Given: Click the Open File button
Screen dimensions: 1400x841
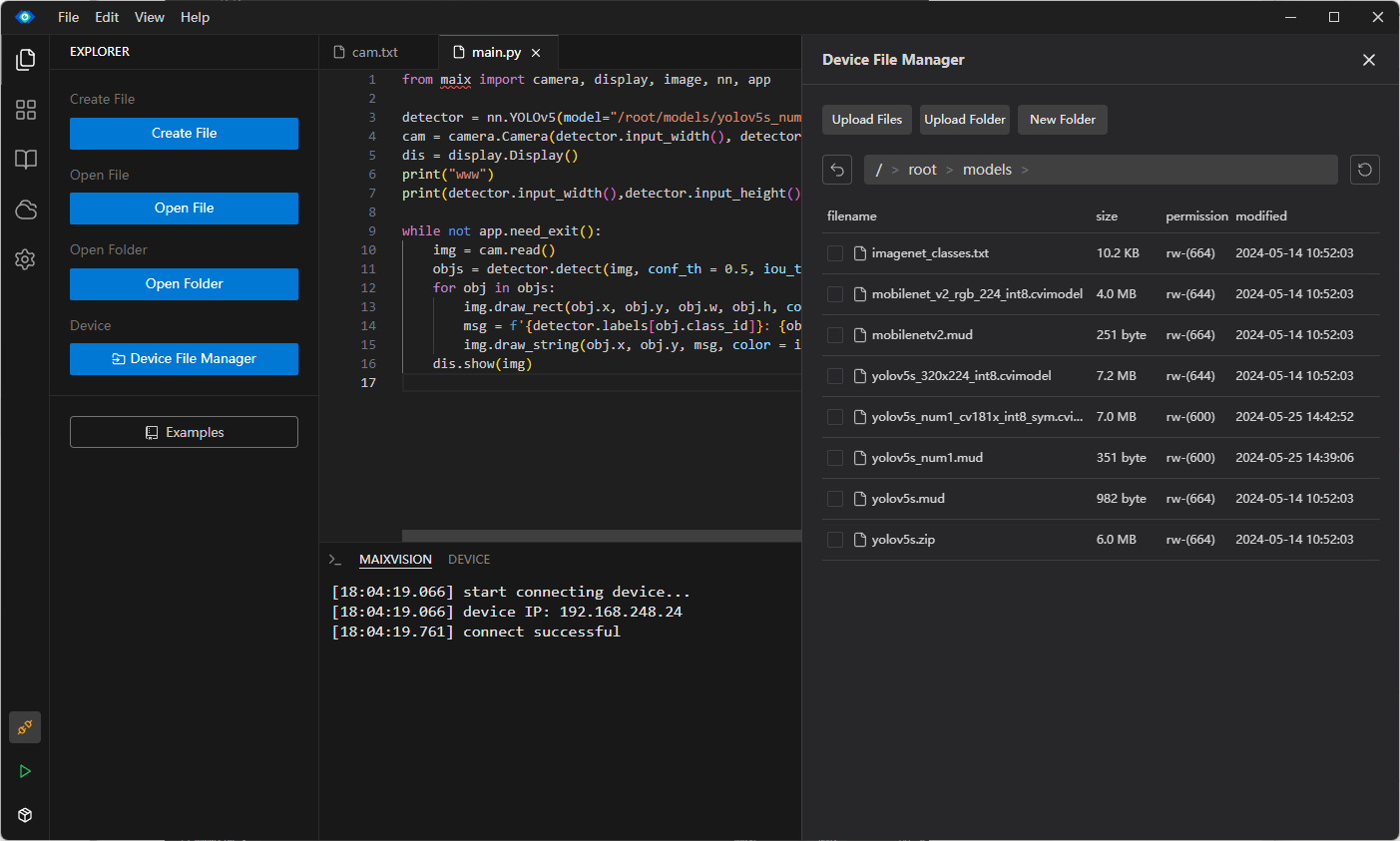Looking at the screenshot, I should [x=184, y=209].
